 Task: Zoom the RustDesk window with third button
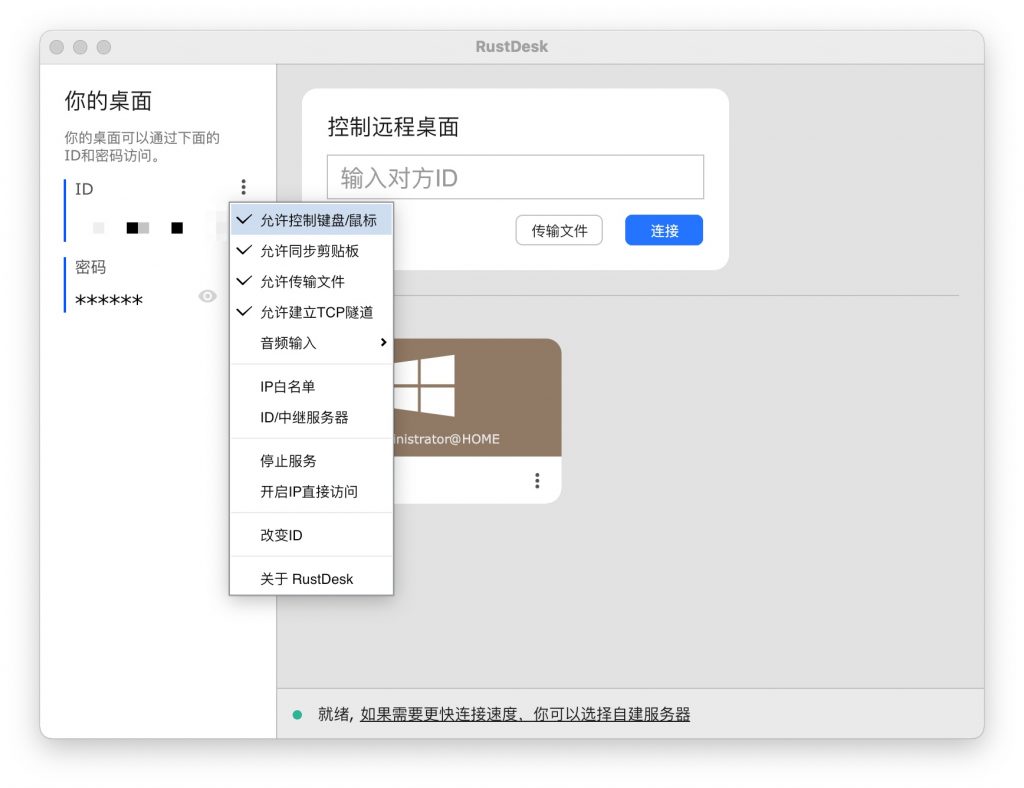coord(104,47)
